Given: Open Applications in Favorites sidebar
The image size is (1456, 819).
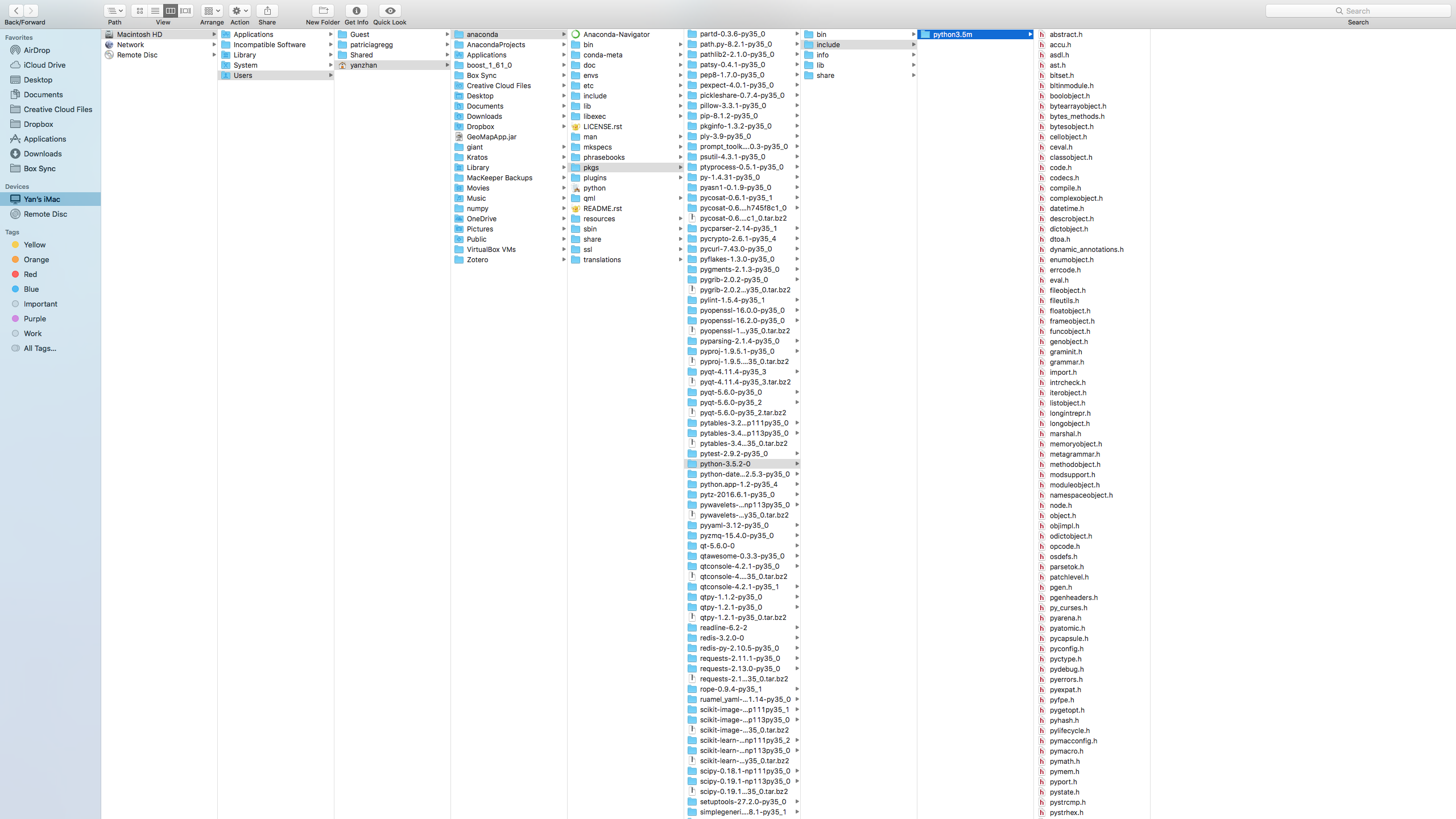Looking at the screenshot, I should tap(50, 139).
